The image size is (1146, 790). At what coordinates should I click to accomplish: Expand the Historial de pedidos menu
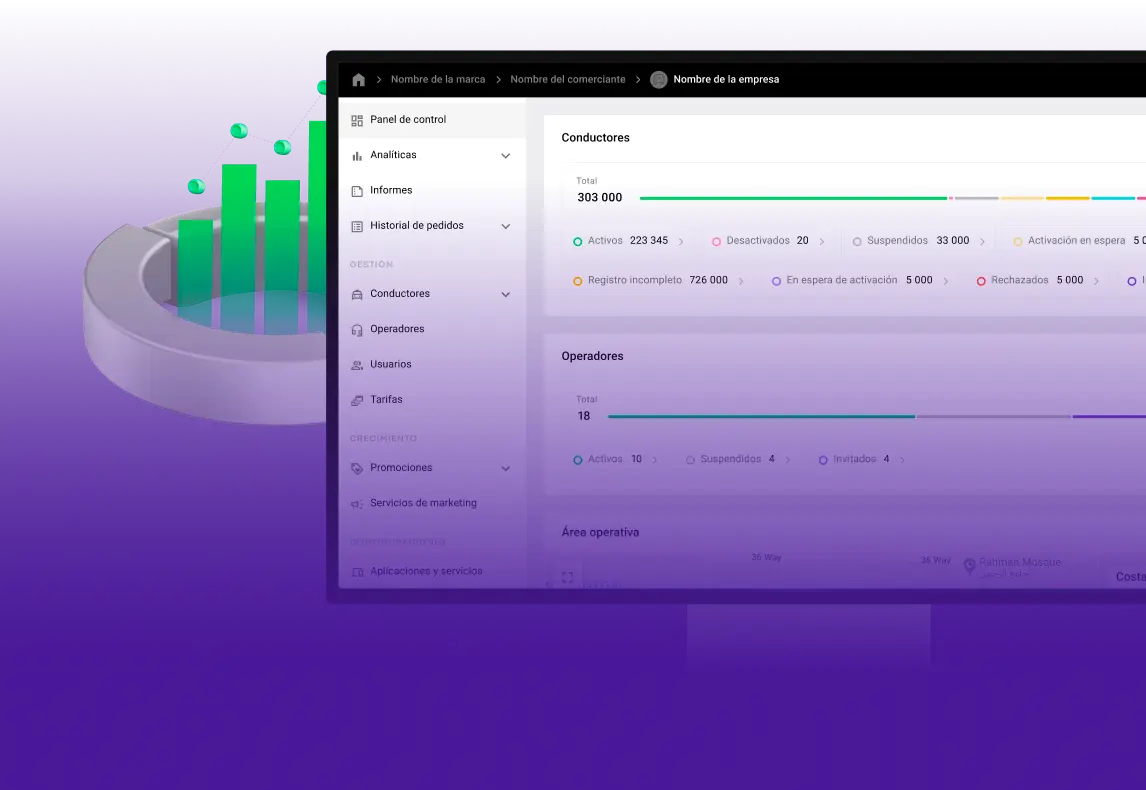point(506,225)
